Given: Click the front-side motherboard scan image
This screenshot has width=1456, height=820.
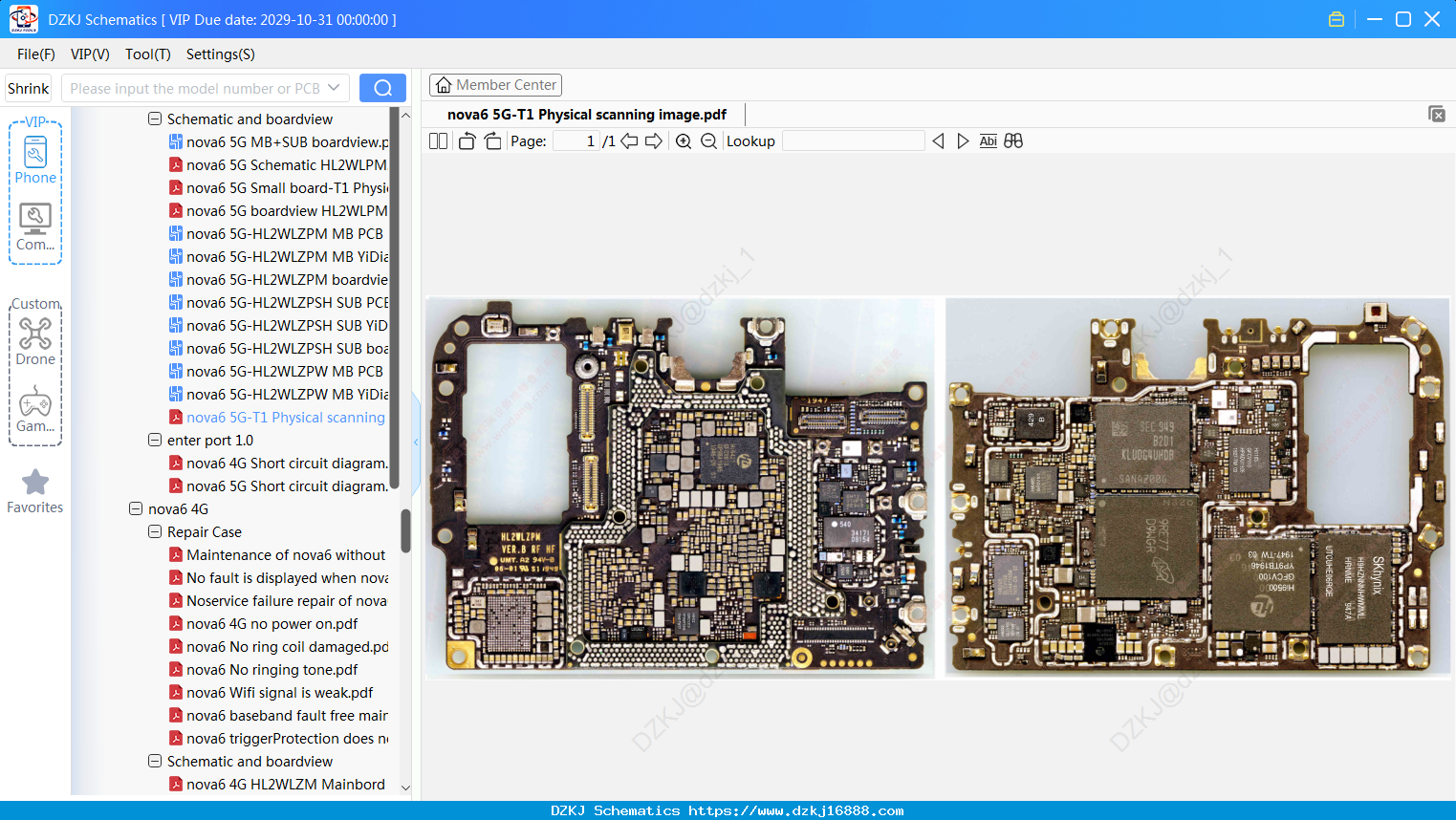Looking at the screenshot, I should tap(680, 487).
